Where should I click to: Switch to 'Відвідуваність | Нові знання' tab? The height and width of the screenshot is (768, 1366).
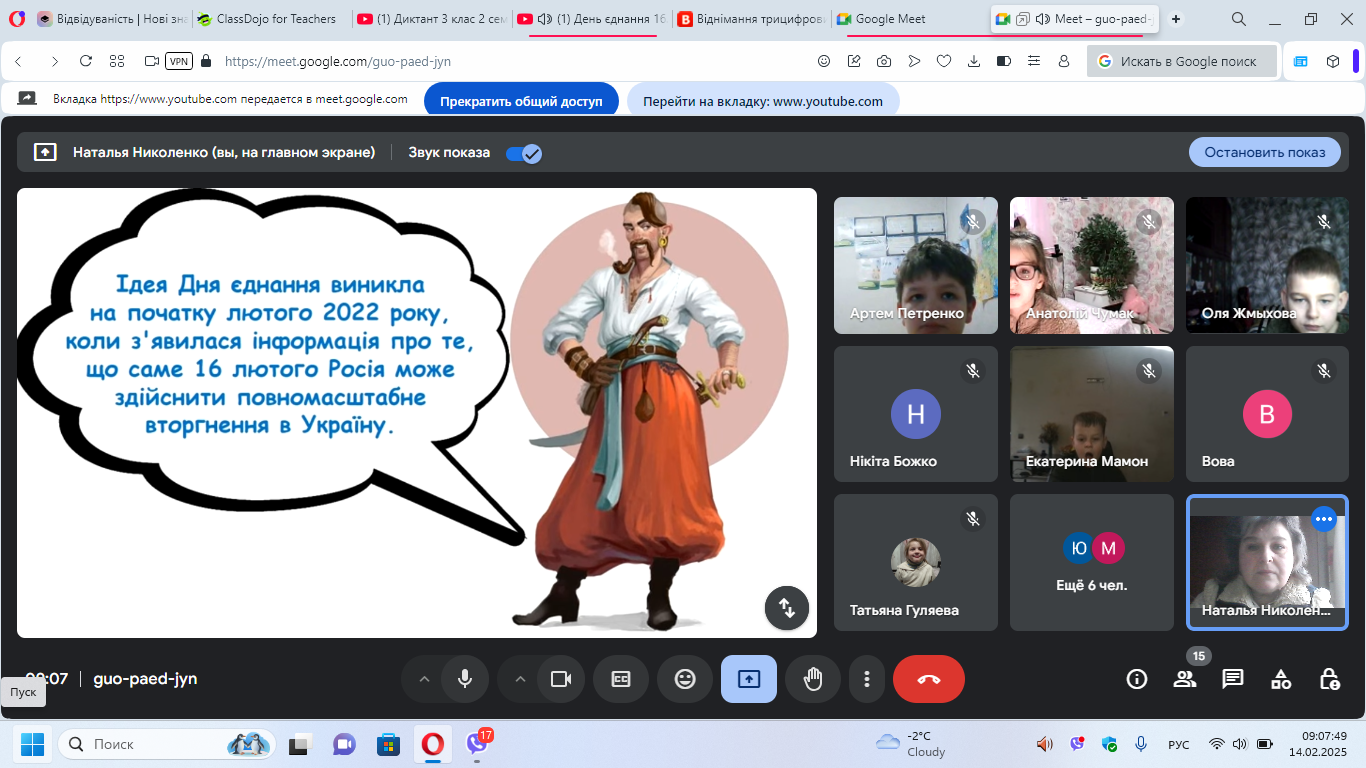point(112,19)
